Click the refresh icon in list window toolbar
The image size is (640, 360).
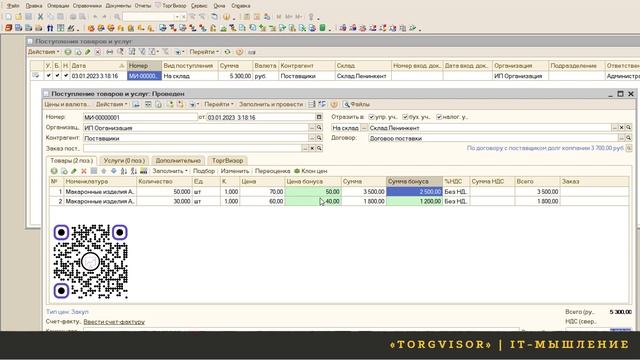coord(227,52)
